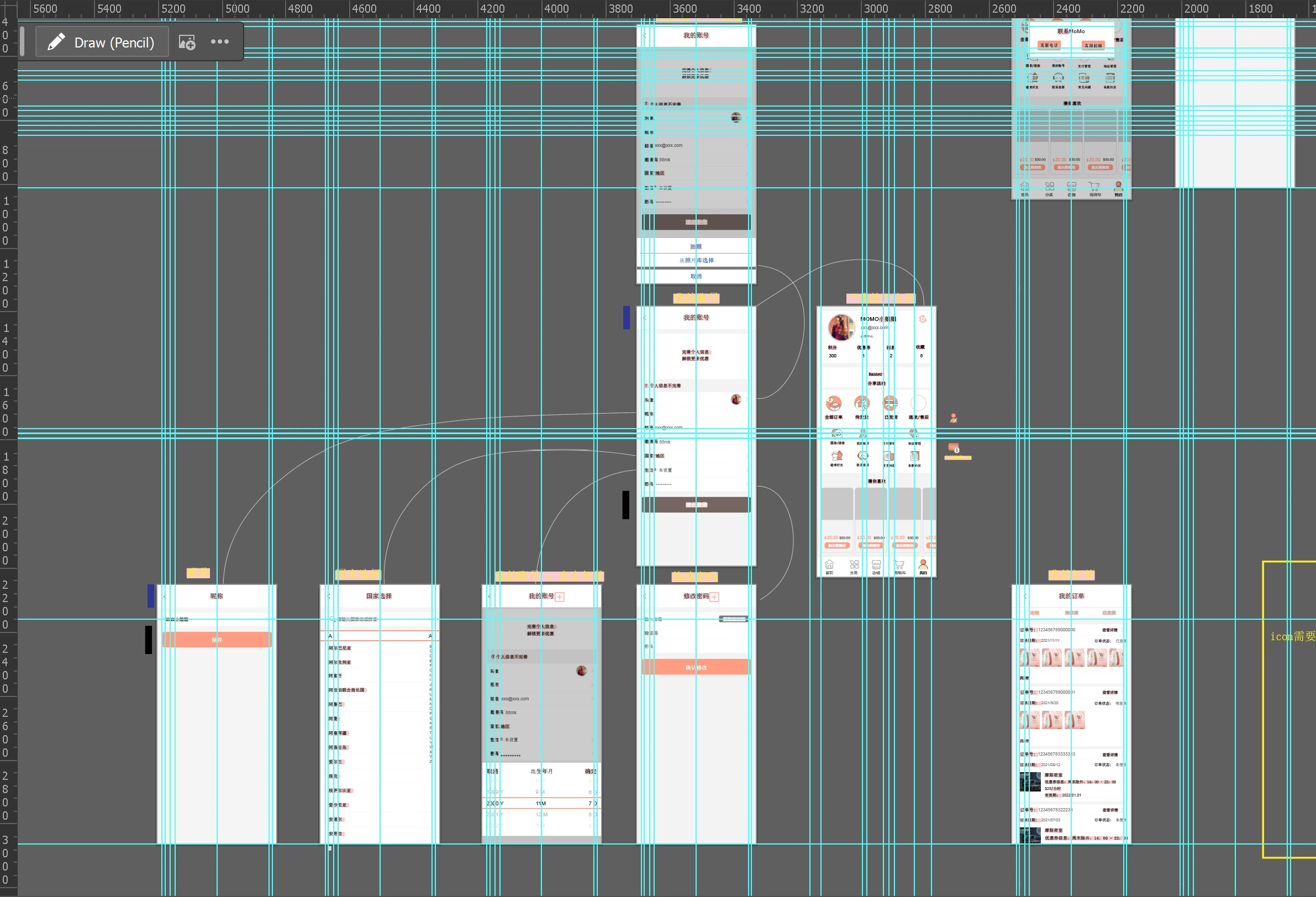This screenshot has height=897, width=1316.
Task: Click the empty 退款/售后 circle icon
Action: point(918,404)
